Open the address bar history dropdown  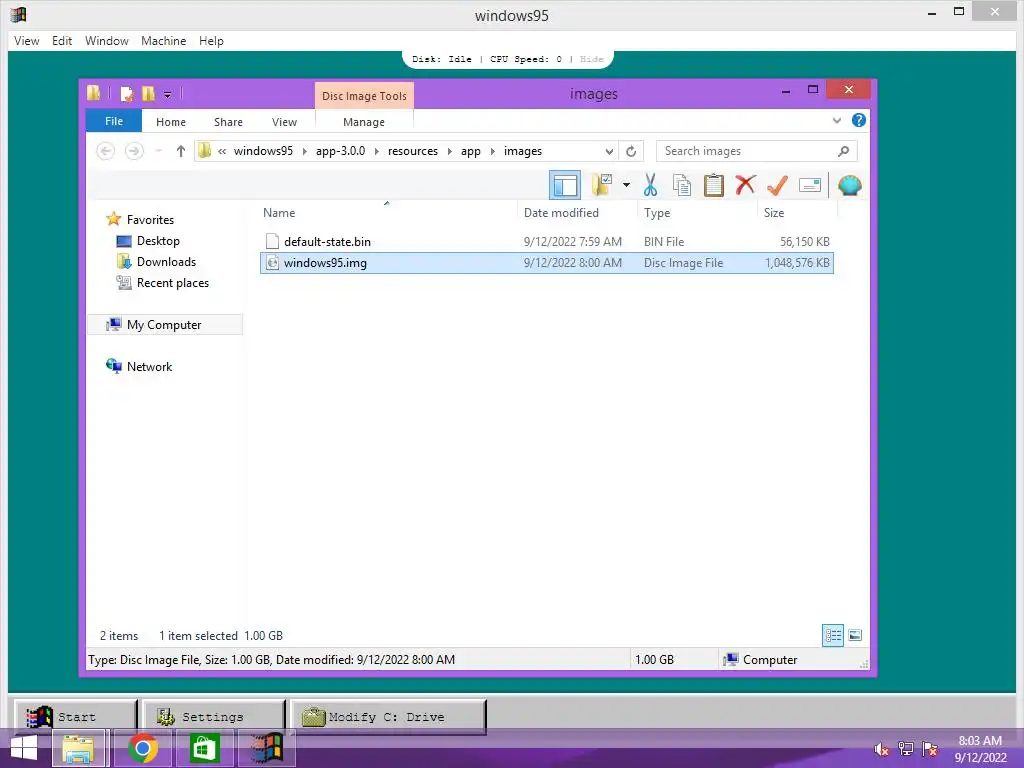coord(609,152)
